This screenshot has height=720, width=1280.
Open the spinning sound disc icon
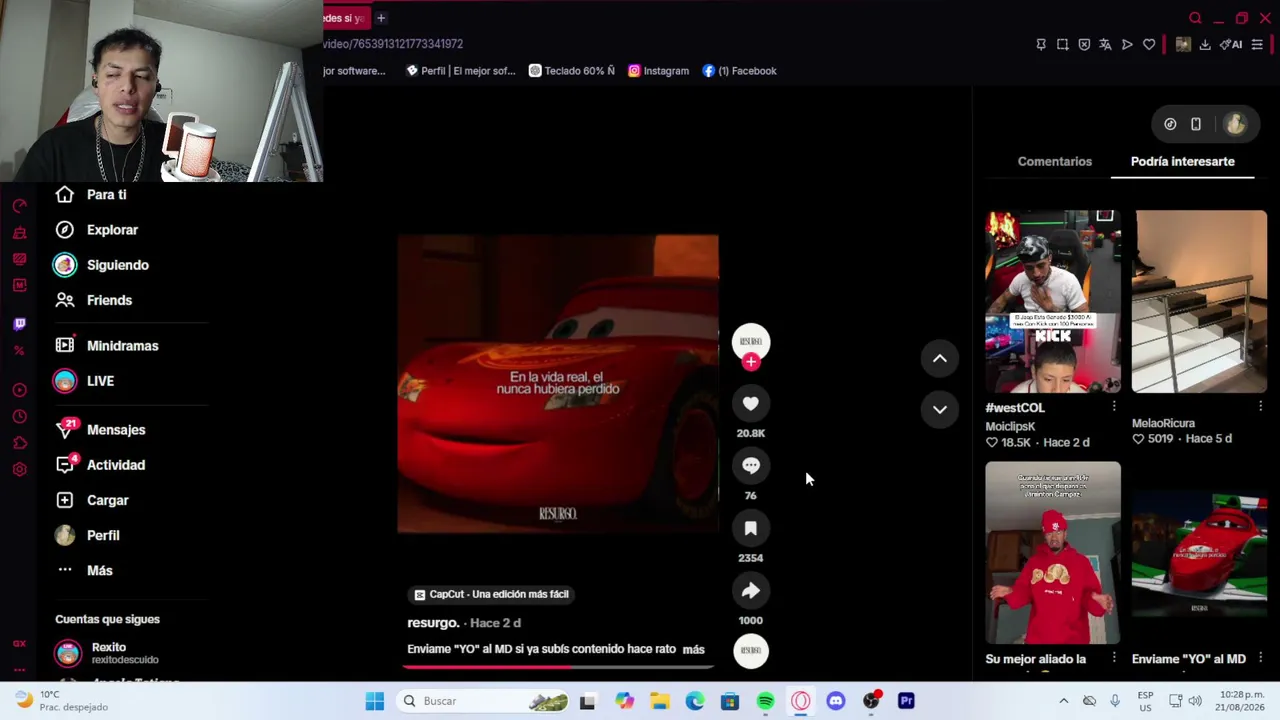[x=751, y=651]
